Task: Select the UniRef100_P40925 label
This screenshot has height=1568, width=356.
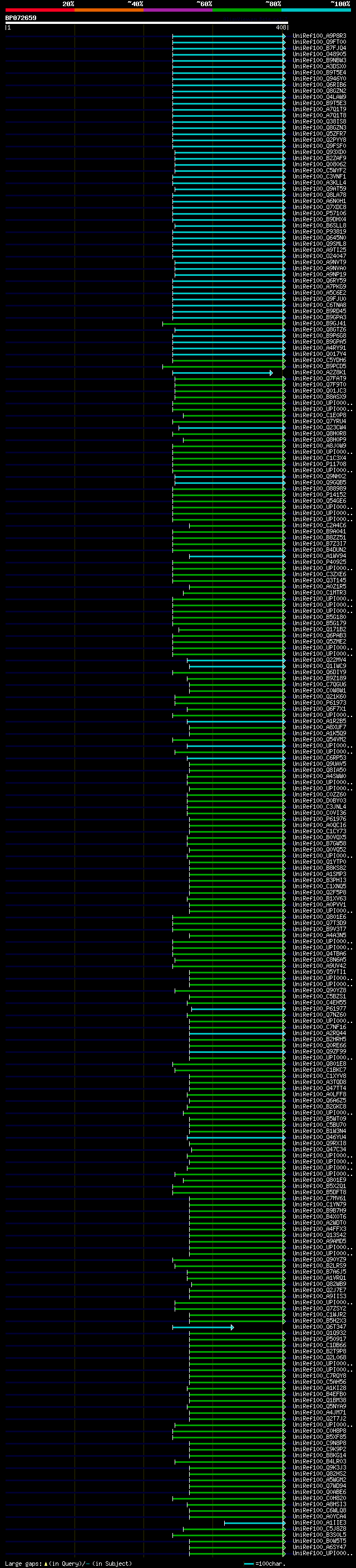Action: [319, 562]
